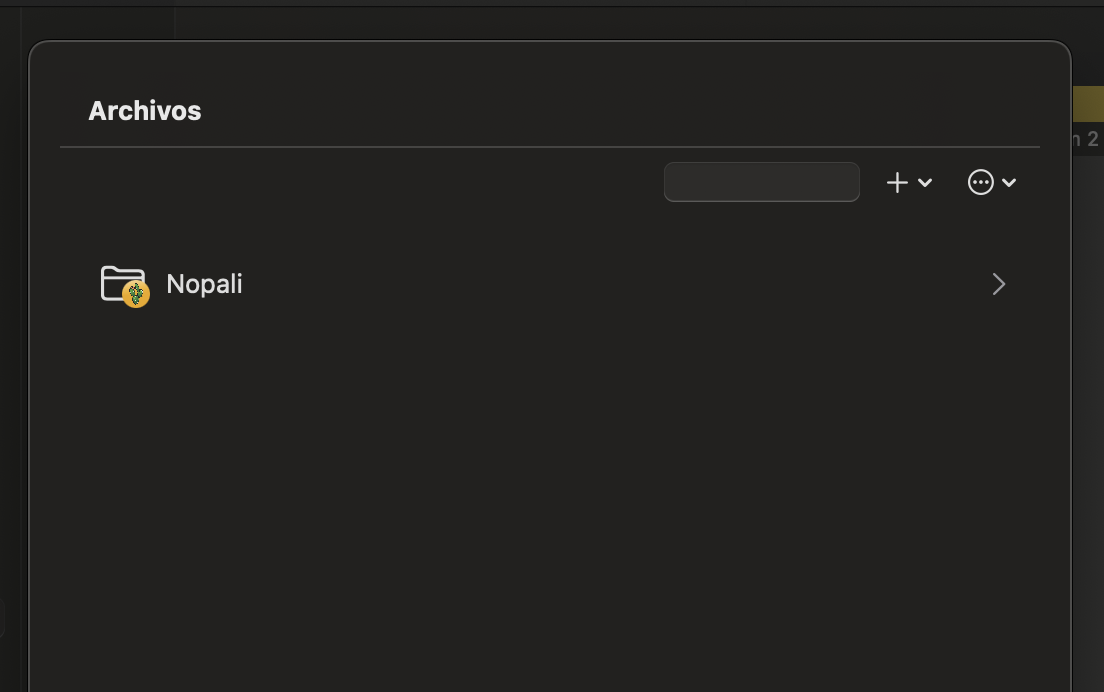Image resolution: width=1104 pixels, height=692 pixels.
Task: Expand the dropdown arrow beside the plus
Action: [925, 183]
